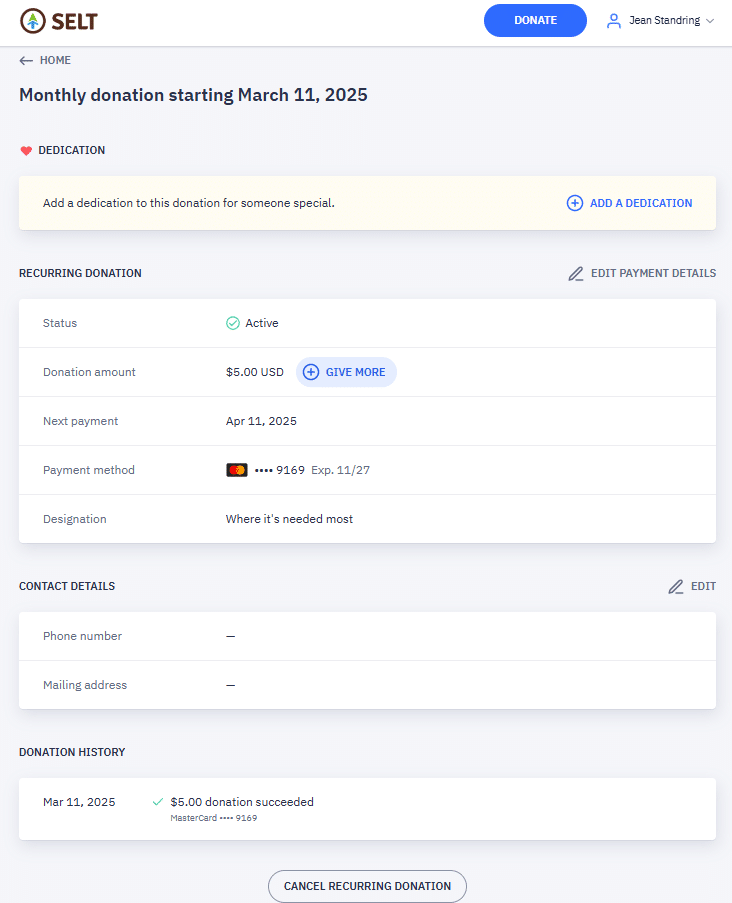The width and height of the screenshot is (732, 903).
Task: Cancel the recurring donation
Action: click(367, 886)
